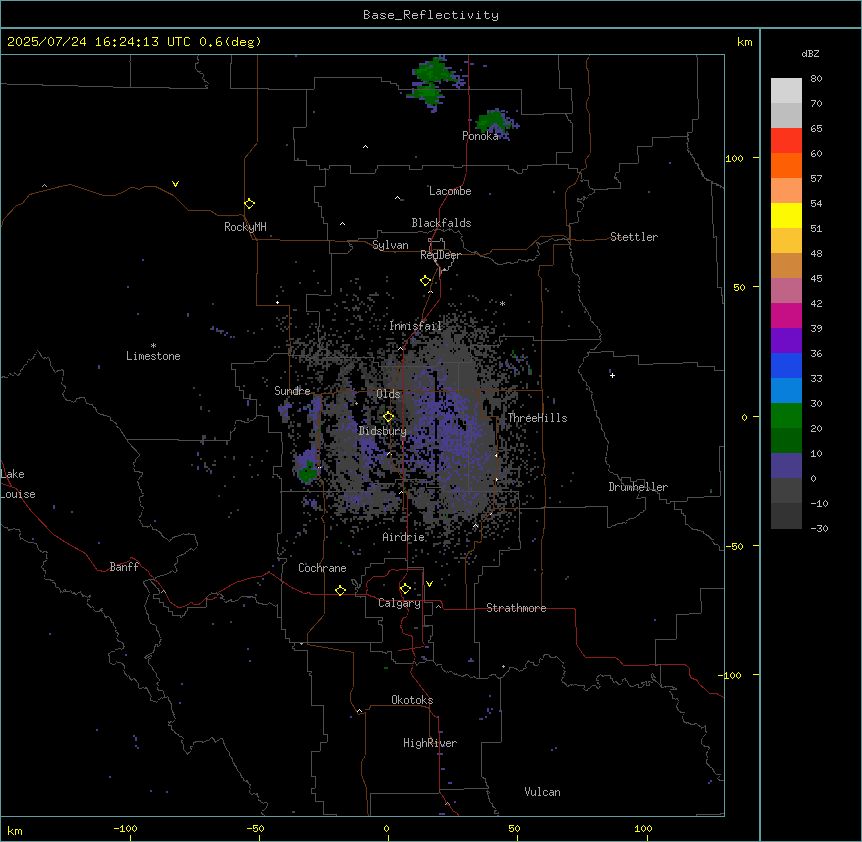
Task: Click yellow diamond marker south of RedDeer
Action: [425, 281]
